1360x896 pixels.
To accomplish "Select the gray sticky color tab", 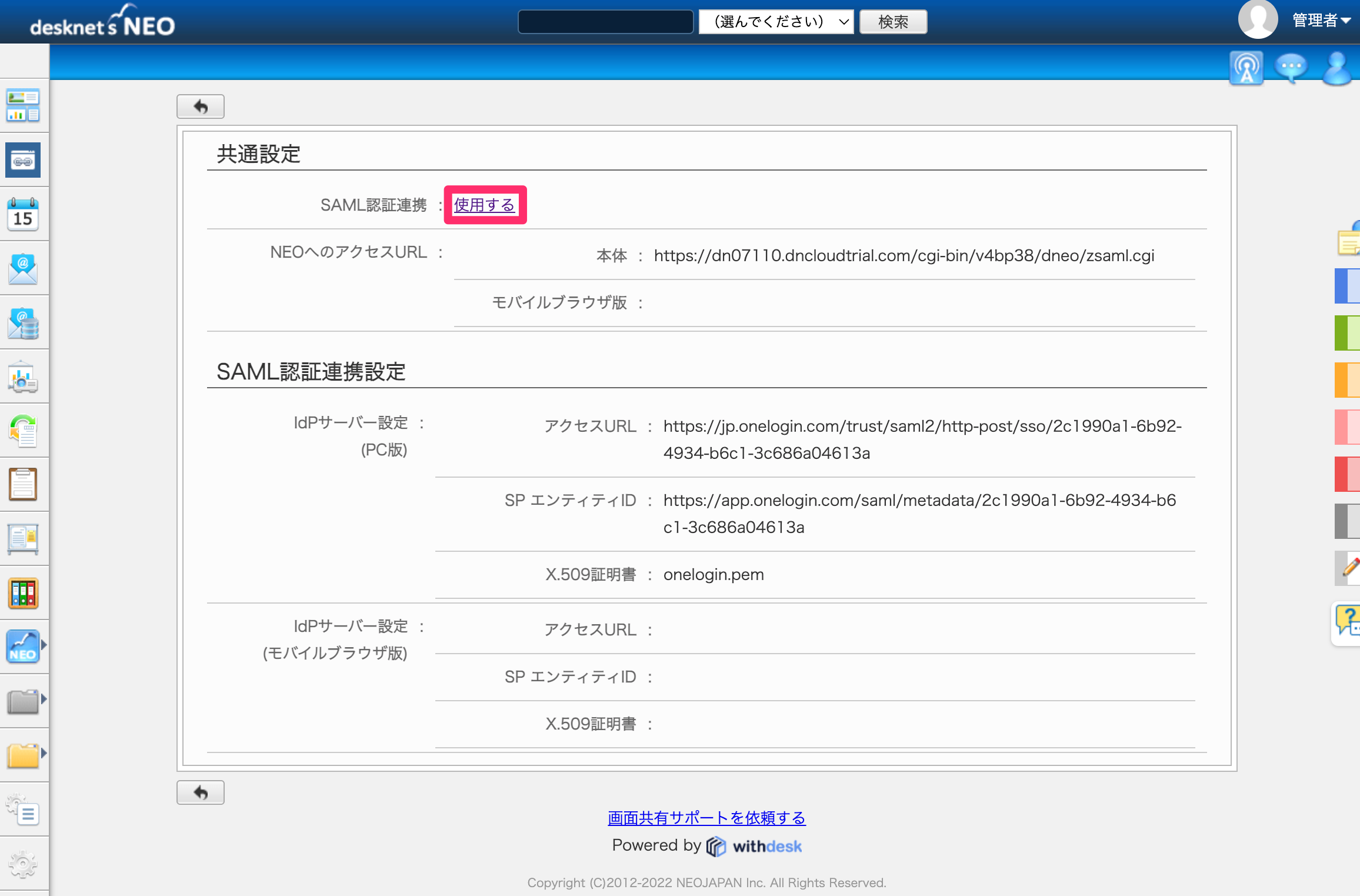I will pos(1348,521).
